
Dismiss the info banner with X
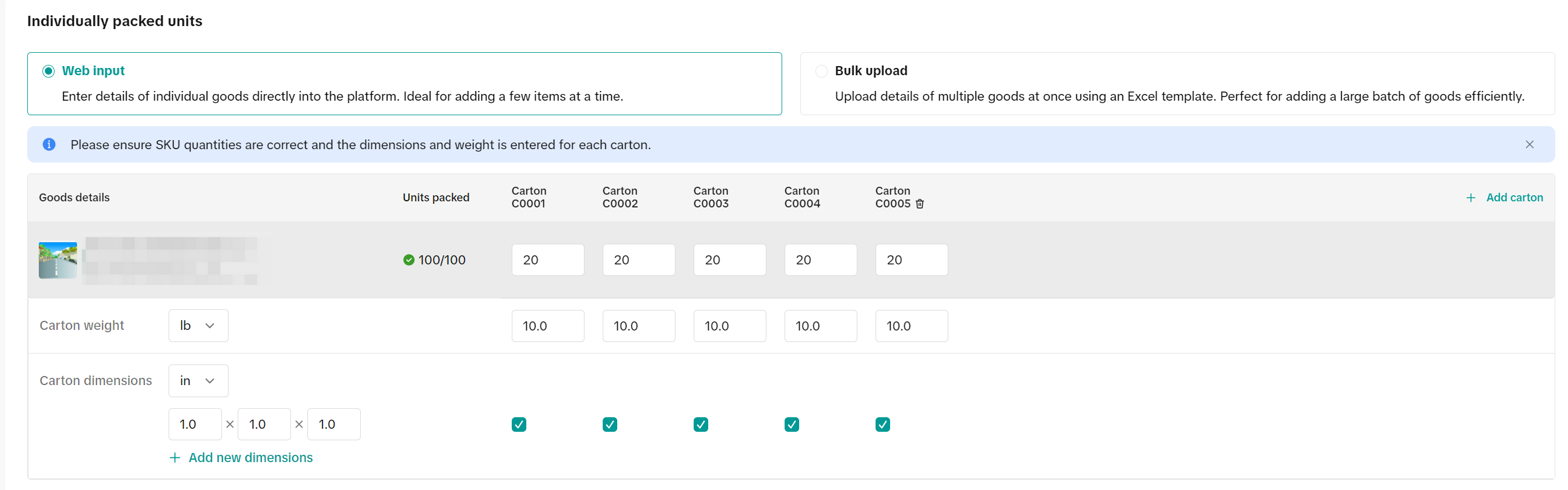(x=1529, y=144)
